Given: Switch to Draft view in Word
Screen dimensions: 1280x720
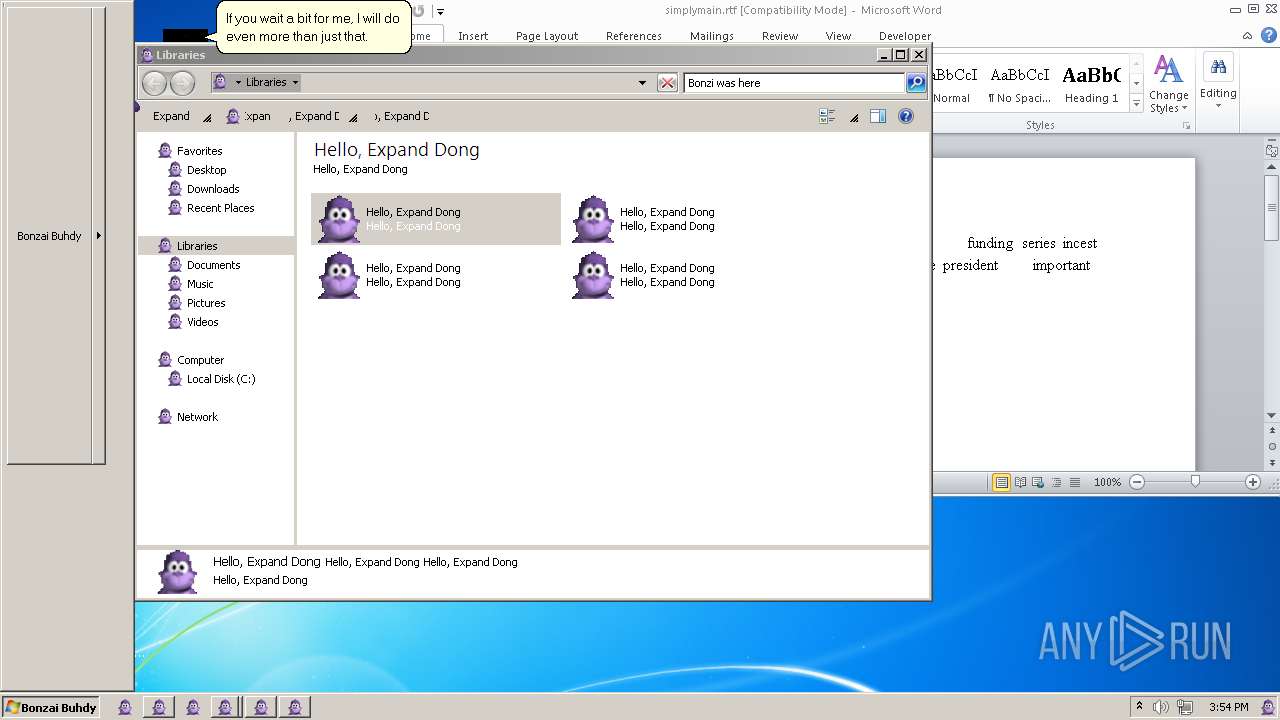Looking at the screenshot, I should 1075,482.
